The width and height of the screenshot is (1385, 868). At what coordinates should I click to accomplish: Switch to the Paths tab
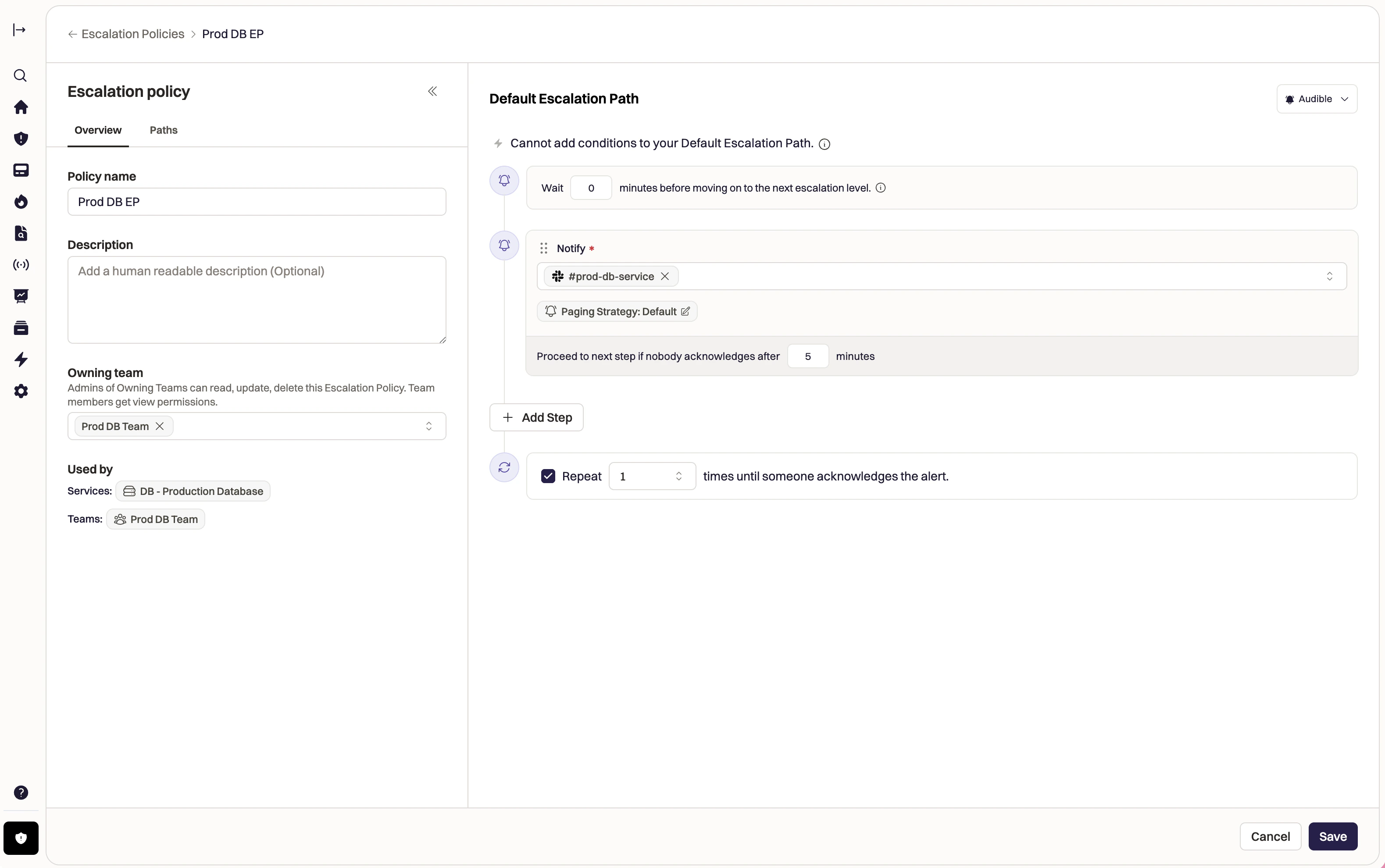(163, 130)
